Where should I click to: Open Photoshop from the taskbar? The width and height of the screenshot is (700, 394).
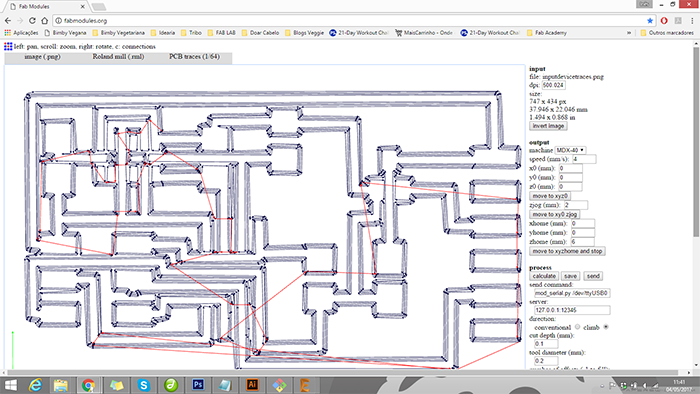(198, 385)
